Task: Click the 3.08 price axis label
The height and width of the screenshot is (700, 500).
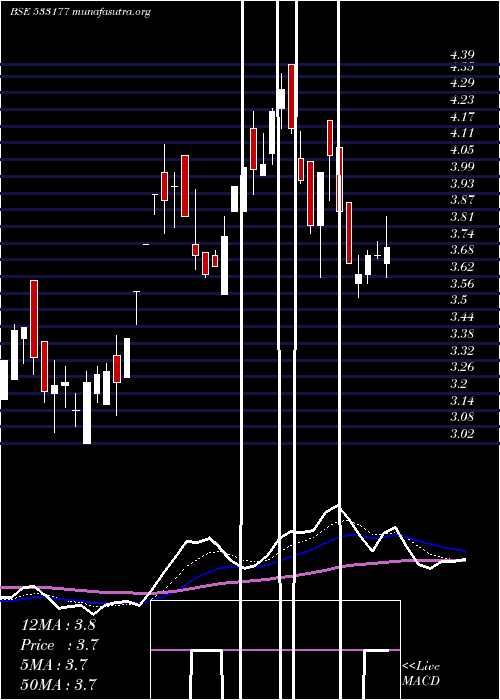Action: point(462,417)
